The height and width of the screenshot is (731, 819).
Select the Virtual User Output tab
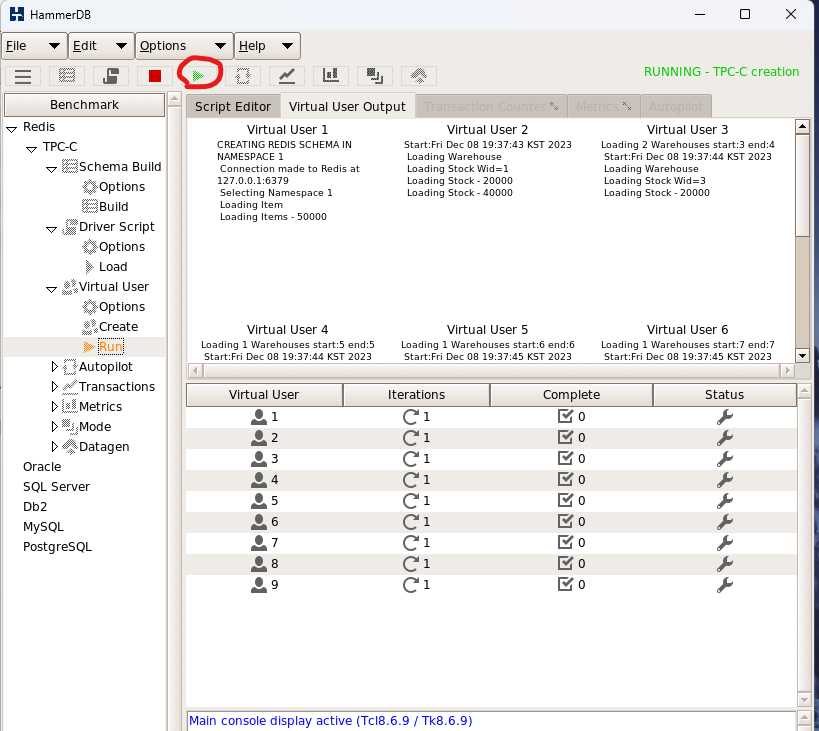click(347, 107)
